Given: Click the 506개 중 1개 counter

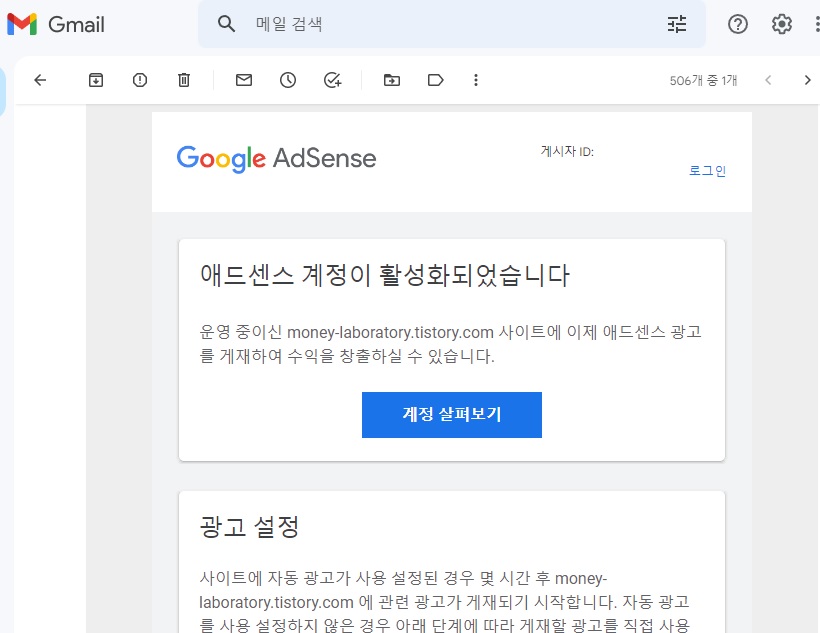Looking at the screenshot, I should point(703,81).
